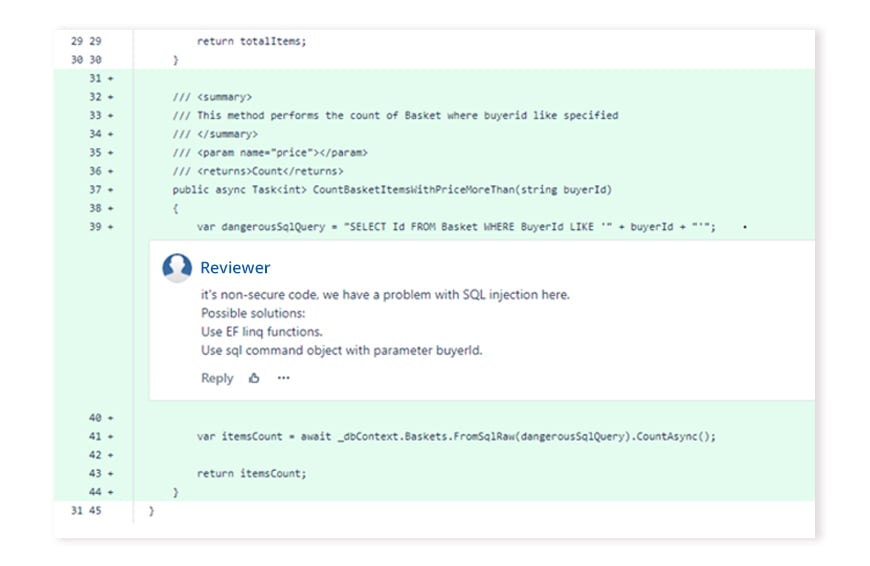Click the SQL injection comment sentence
Viewport: 870px width, 566px height.
click(385, 295)
